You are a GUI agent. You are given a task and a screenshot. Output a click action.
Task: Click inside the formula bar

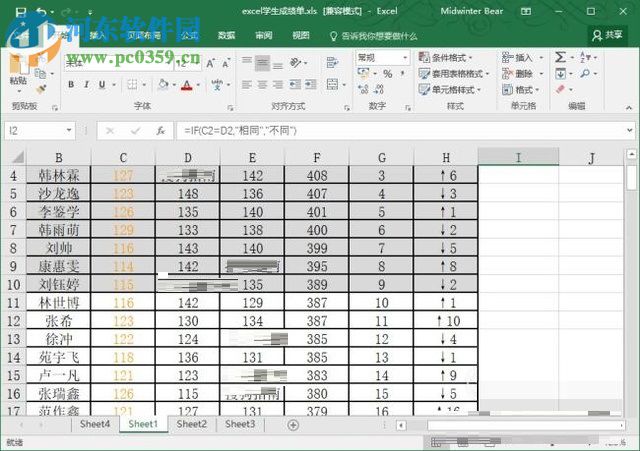click(400, 131)
